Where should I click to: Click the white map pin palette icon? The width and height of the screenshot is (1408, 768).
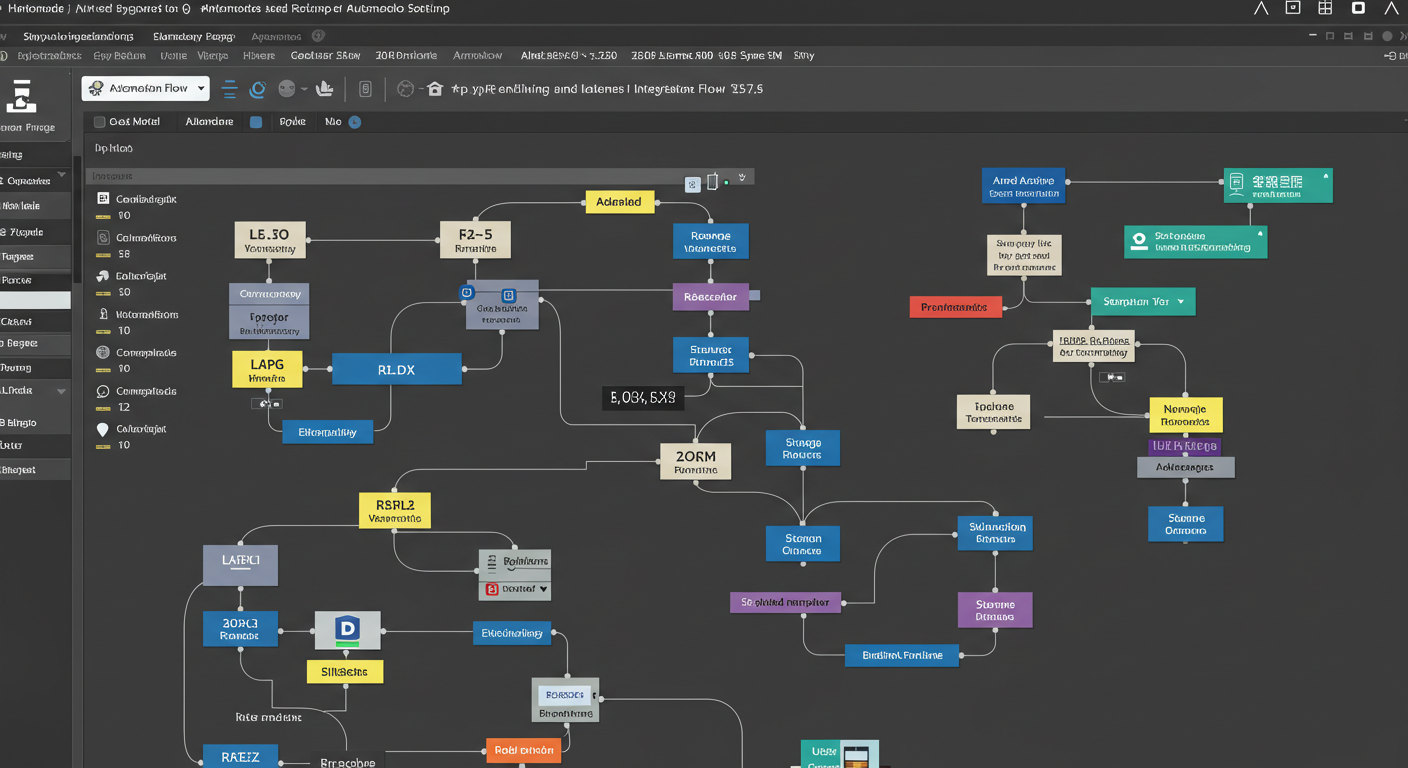(102, 429)
